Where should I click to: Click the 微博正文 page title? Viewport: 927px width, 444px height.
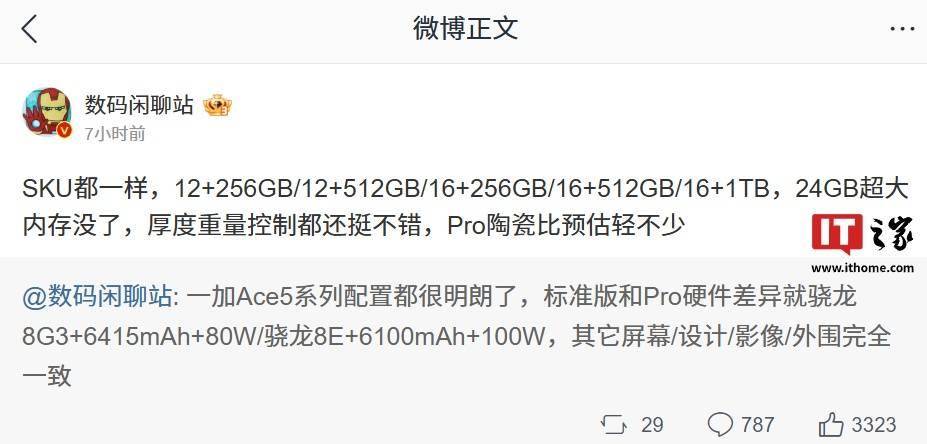(x=465, y=28)
